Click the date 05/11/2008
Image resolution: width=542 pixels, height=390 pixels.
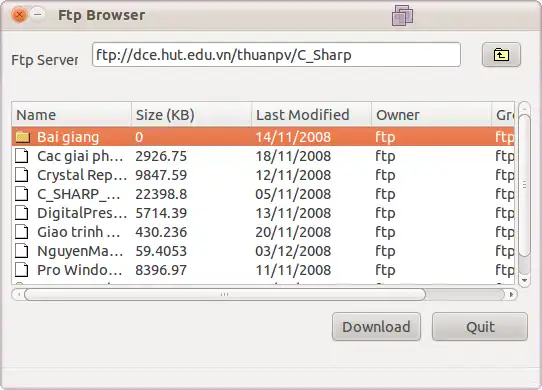(293, 194)
